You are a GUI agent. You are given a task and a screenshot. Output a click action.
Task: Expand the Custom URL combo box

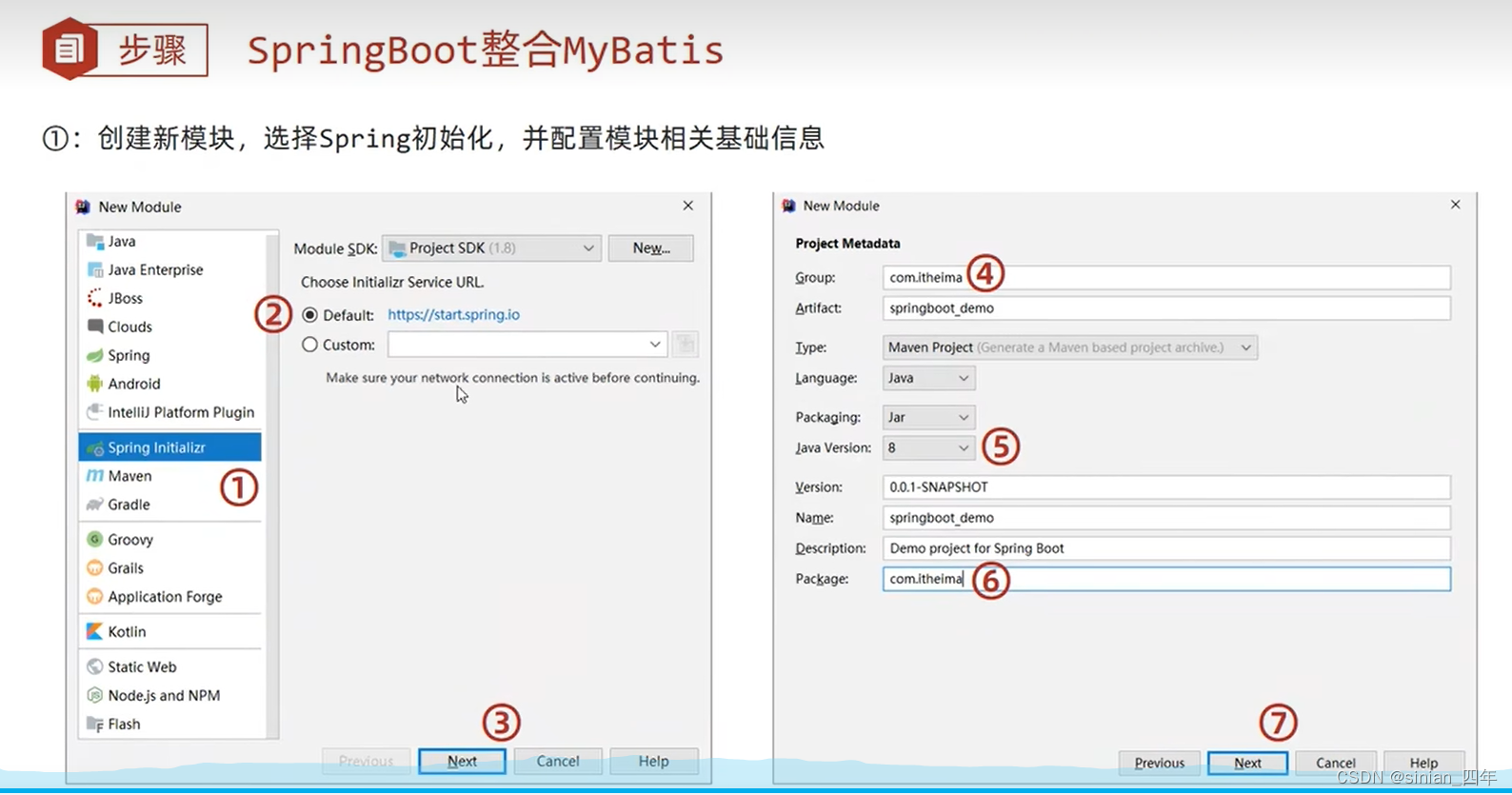[x=655, y=345]
